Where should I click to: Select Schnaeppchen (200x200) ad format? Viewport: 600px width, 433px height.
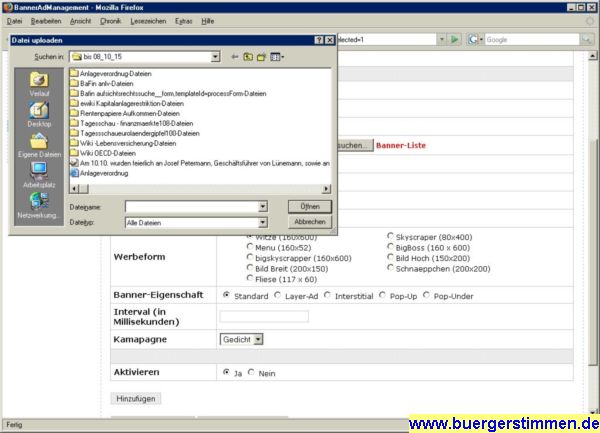click(390, 268)
